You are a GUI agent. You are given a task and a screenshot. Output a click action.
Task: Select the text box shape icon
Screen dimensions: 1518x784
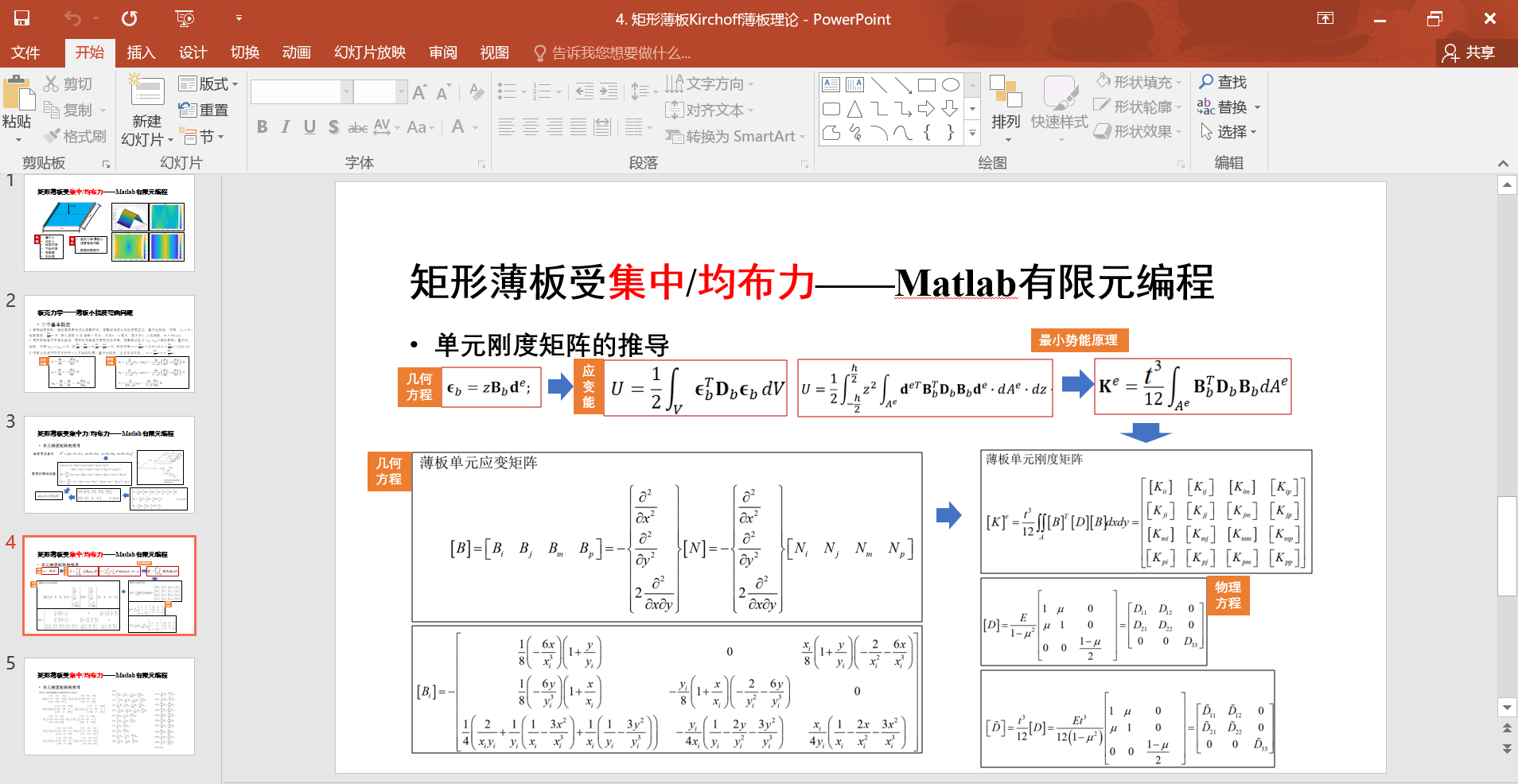831,84
